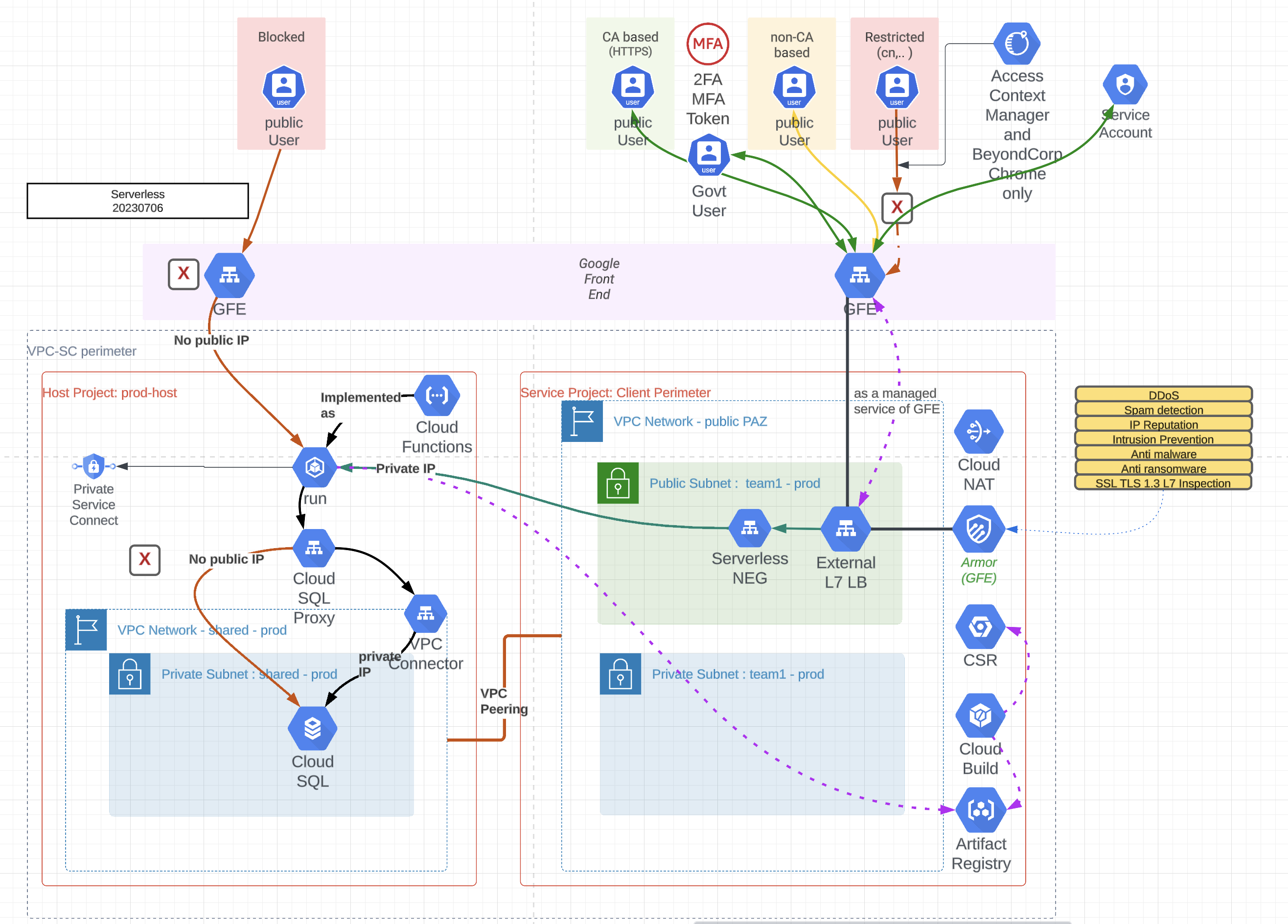
Task: Toggle the X marker beside the left GFE
Action: coord(184,274)
